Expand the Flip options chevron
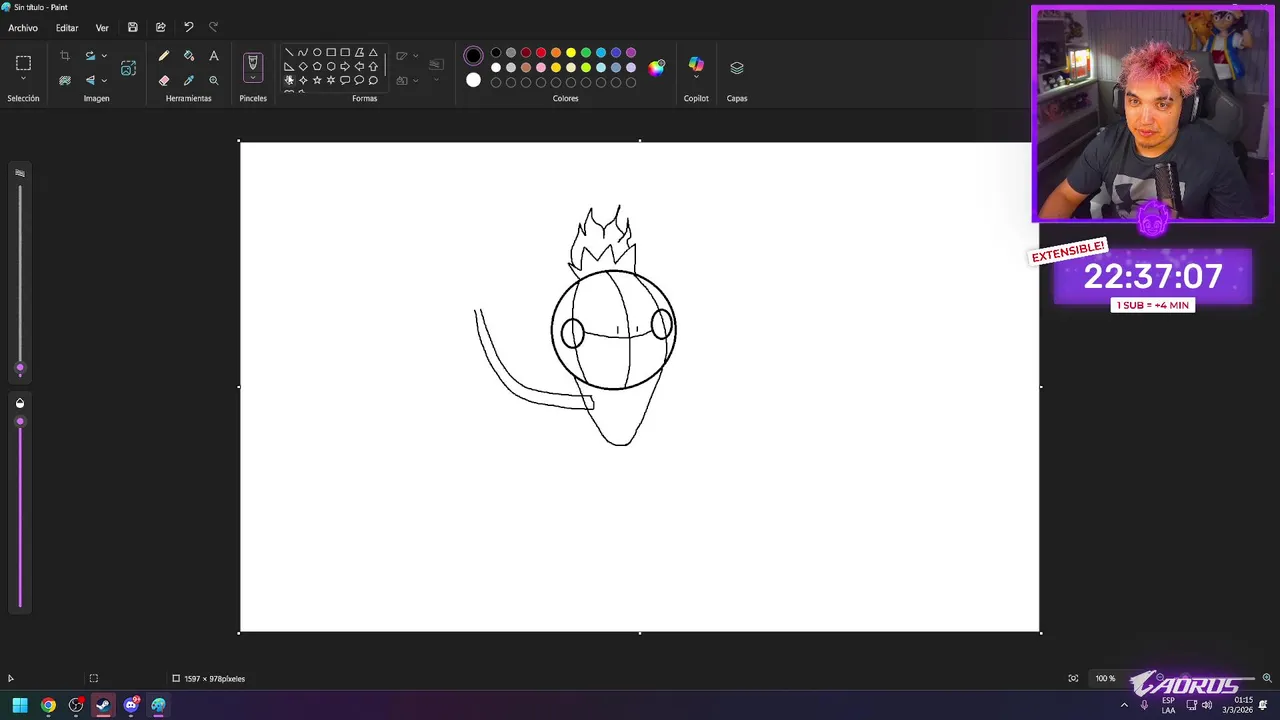 [x=104, y=80]
